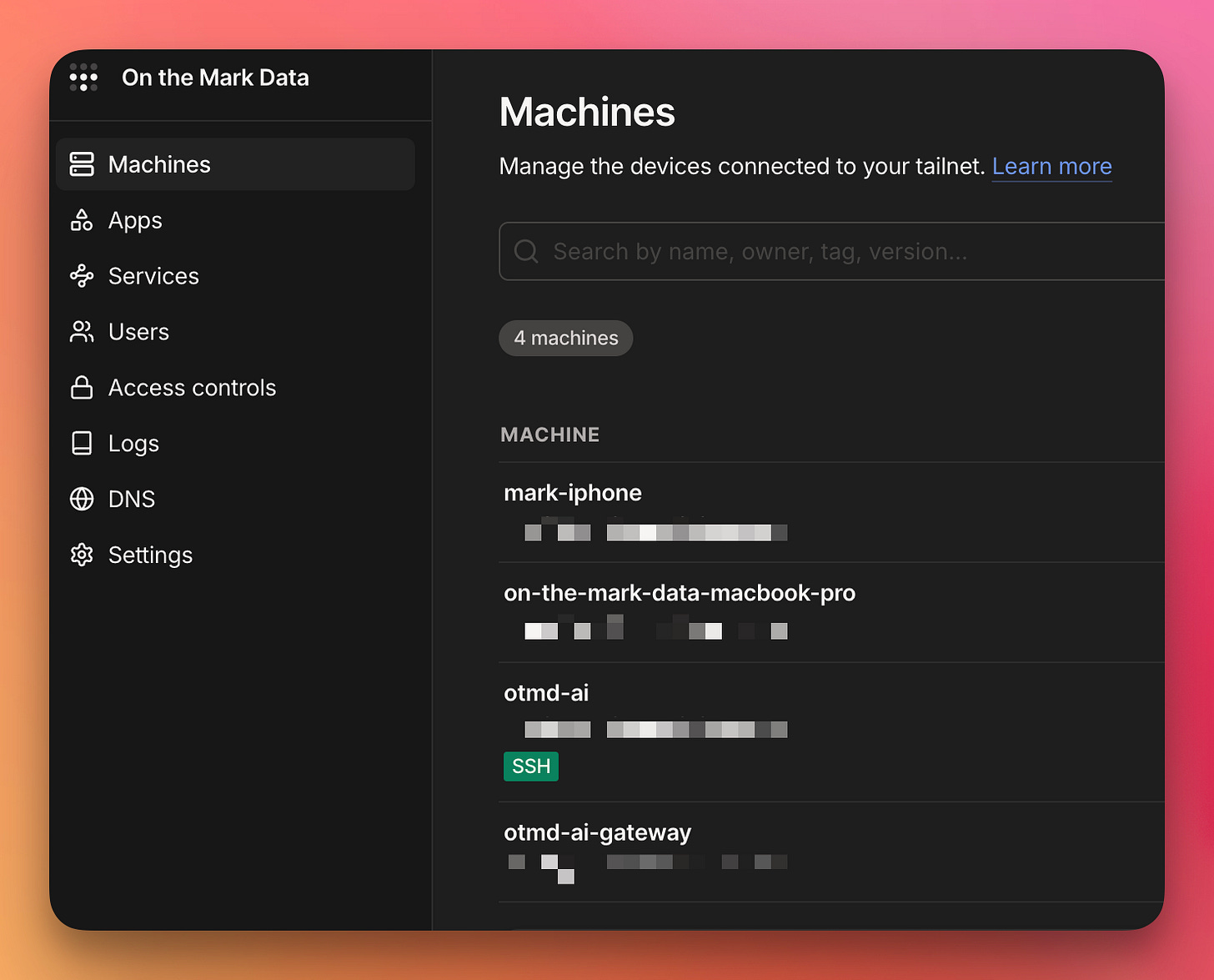This screenshot has height=980, width=1214.
Task: Click the DNS globe icon in sidebar
Action: point(82,499)
